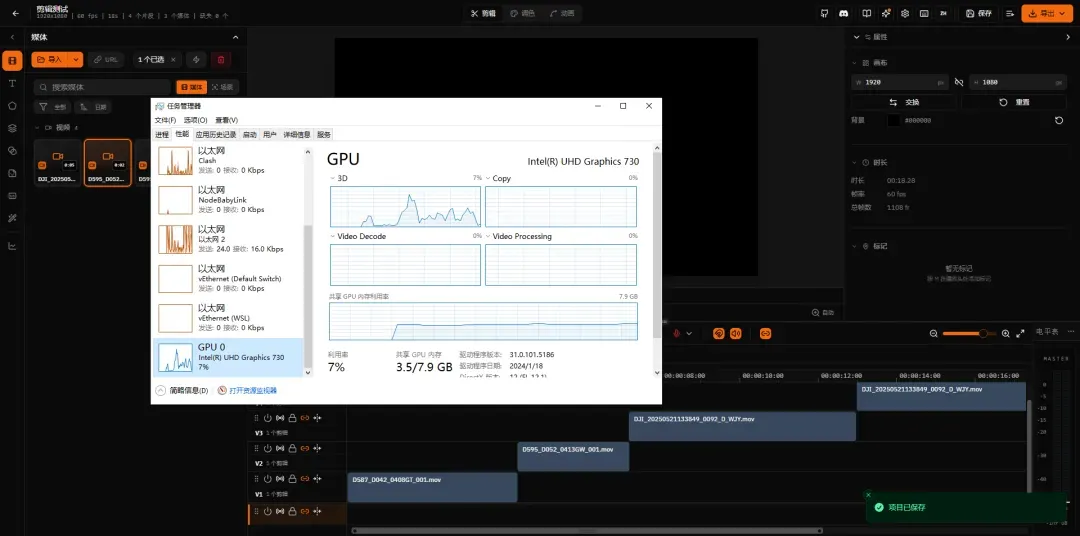Toggle the lock icon on track V2
Screen dimensions: 1080x536
click(x=292, y=448)
